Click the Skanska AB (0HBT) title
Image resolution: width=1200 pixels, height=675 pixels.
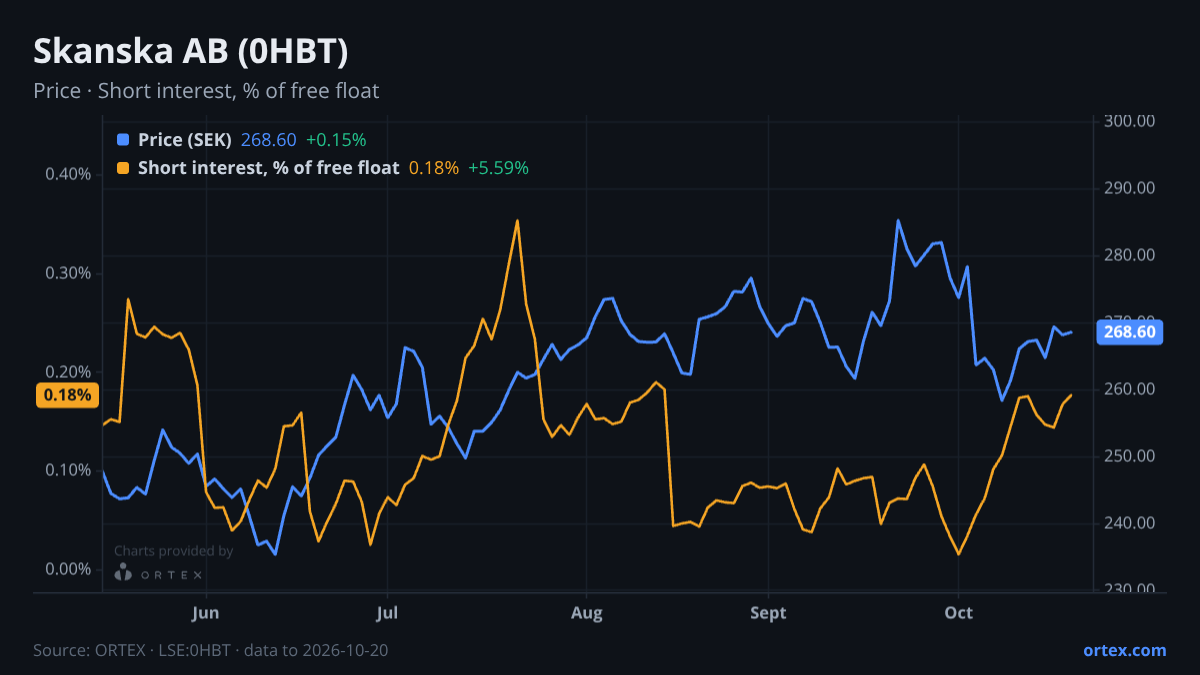point(191,51)
